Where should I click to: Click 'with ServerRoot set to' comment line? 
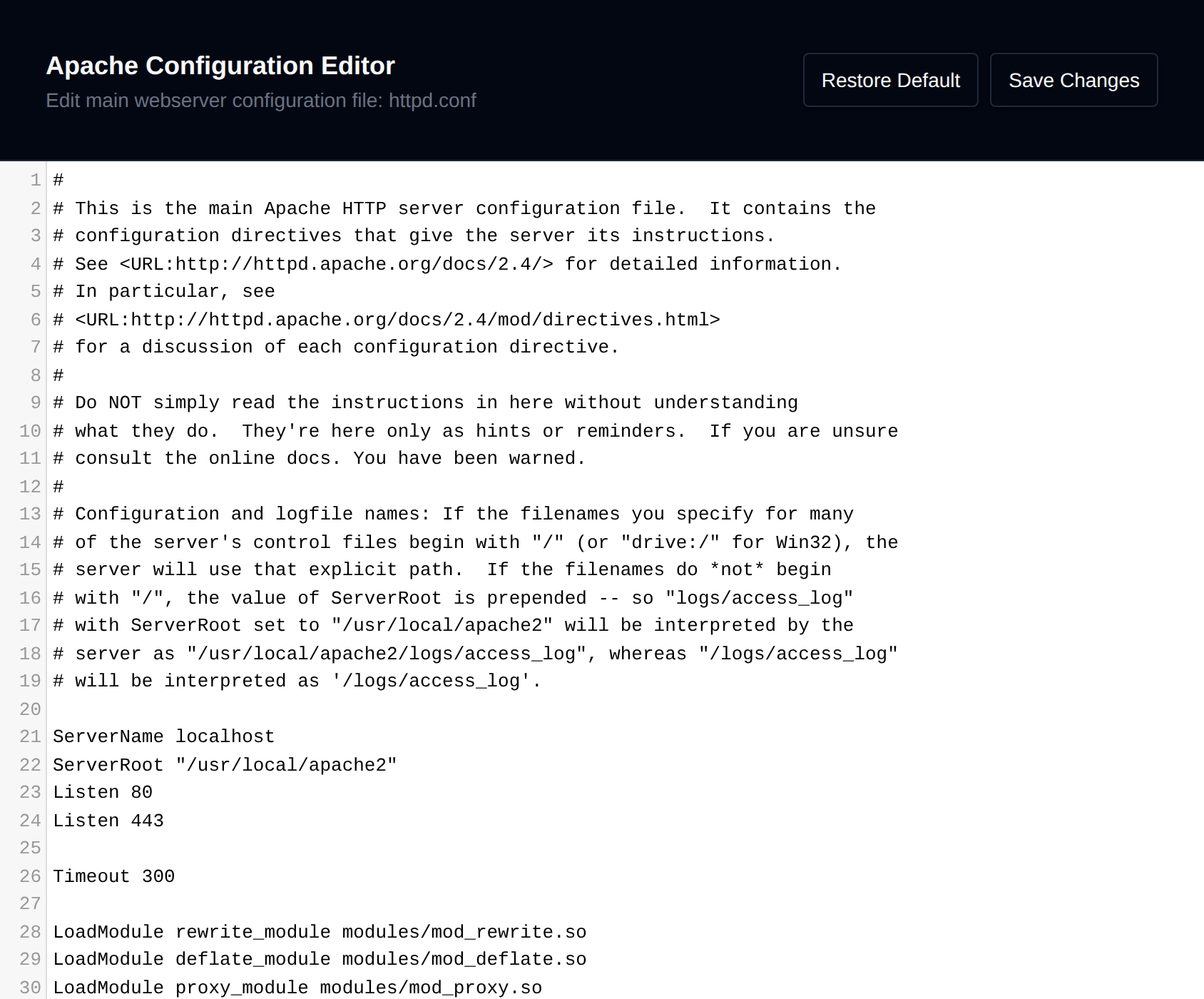[453, 625]
